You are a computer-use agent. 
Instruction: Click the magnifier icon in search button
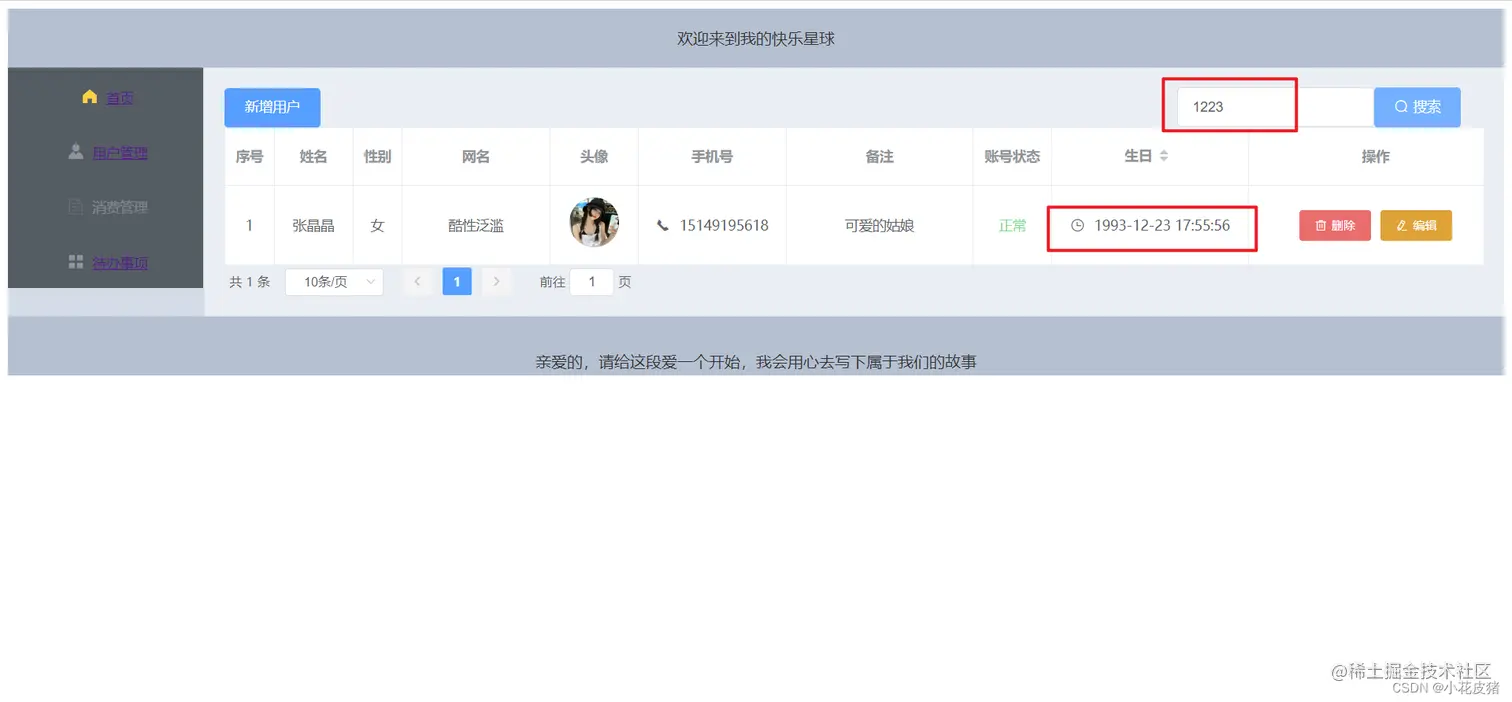tap(1400, 107)
